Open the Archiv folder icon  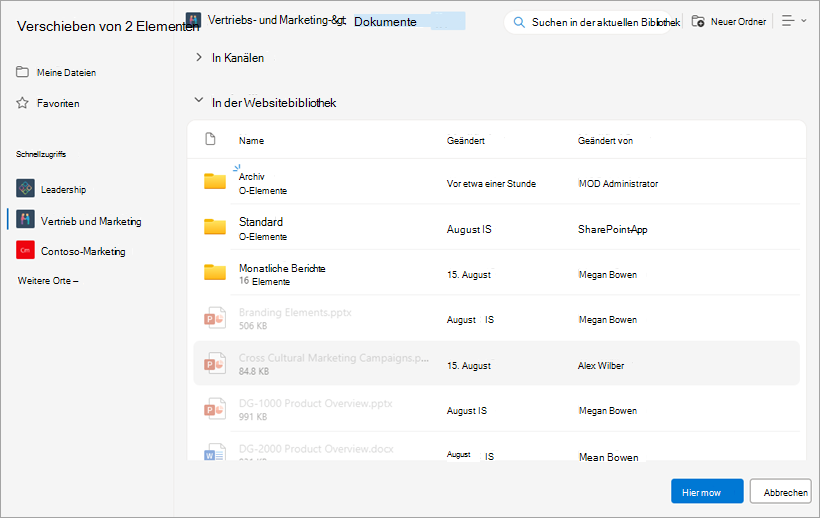[x=215, y=181]
